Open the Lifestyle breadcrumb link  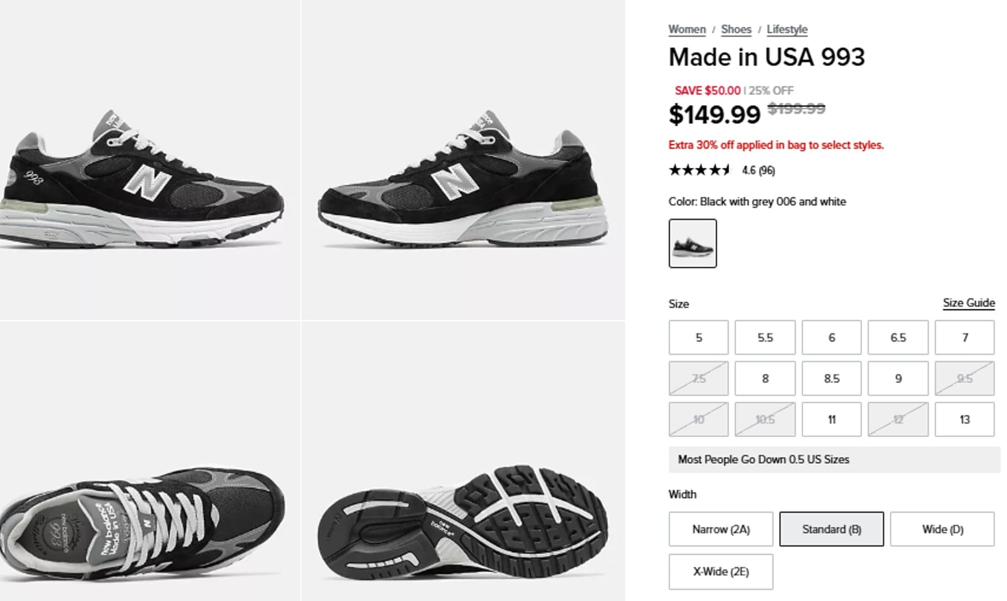coord(787,30)
